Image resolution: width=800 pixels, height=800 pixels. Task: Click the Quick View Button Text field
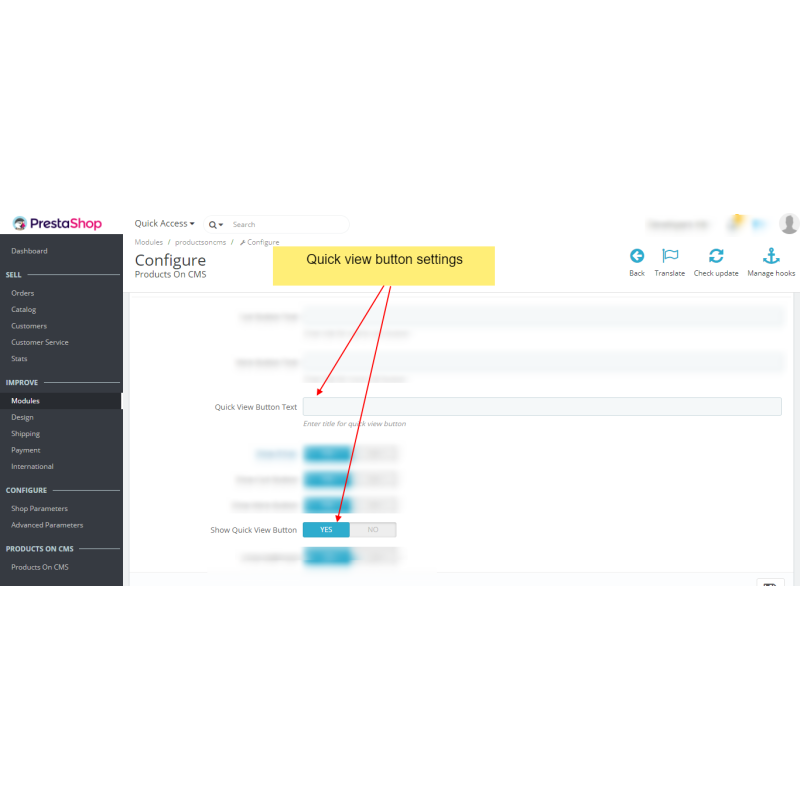click(x=542, y=407)
